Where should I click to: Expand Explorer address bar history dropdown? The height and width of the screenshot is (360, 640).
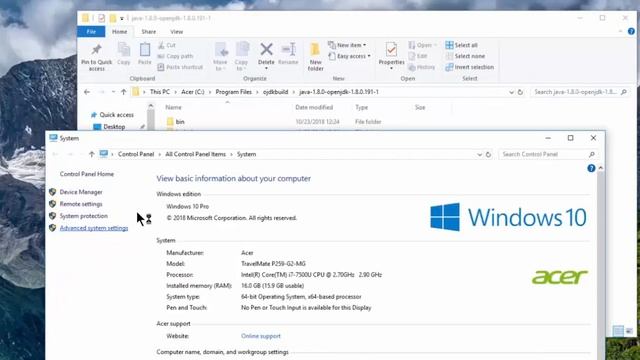(x=511, y=92)
